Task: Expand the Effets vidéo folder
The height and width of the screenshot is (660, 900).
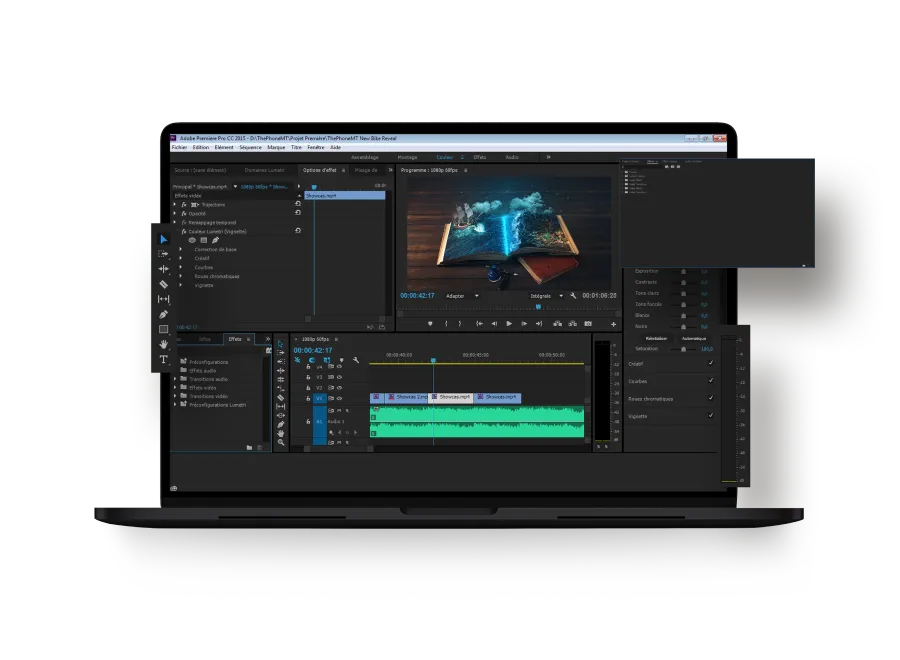Action: click(176, 387)
